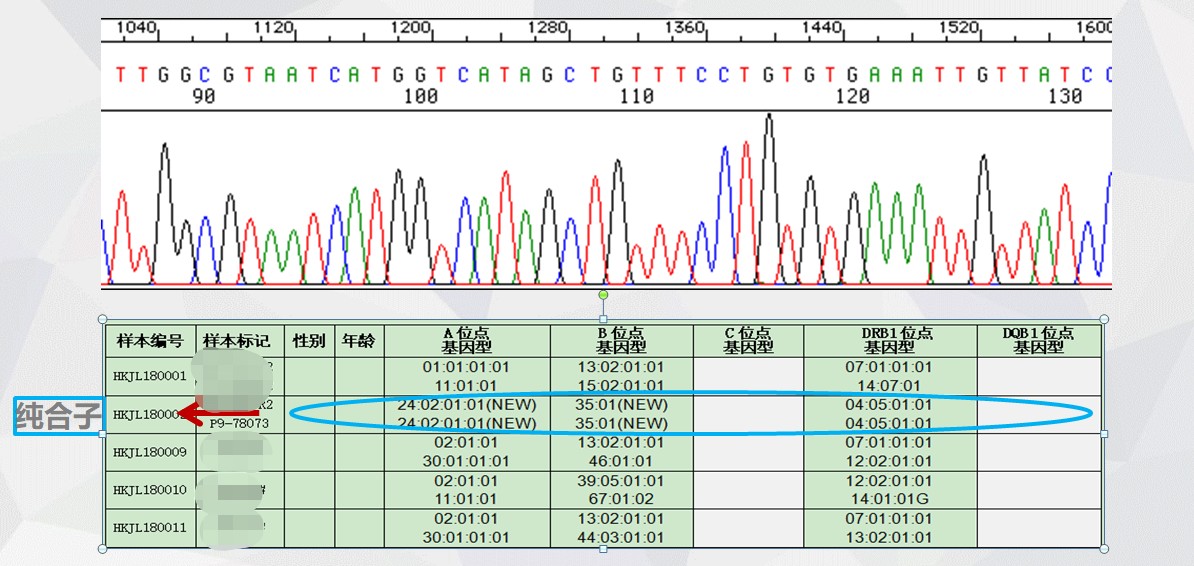
Task: Click the table's top-right corner resize handle
Action: [1104, 319]
